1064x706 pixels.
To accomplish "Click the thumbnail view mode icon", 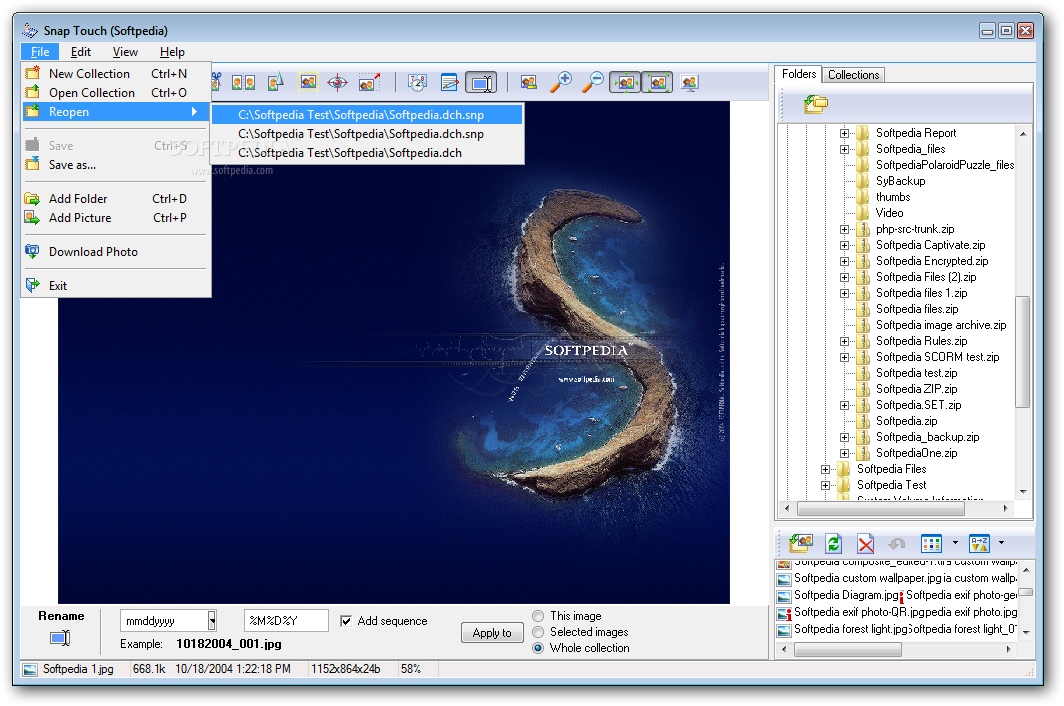I will [x=931, y=543].
